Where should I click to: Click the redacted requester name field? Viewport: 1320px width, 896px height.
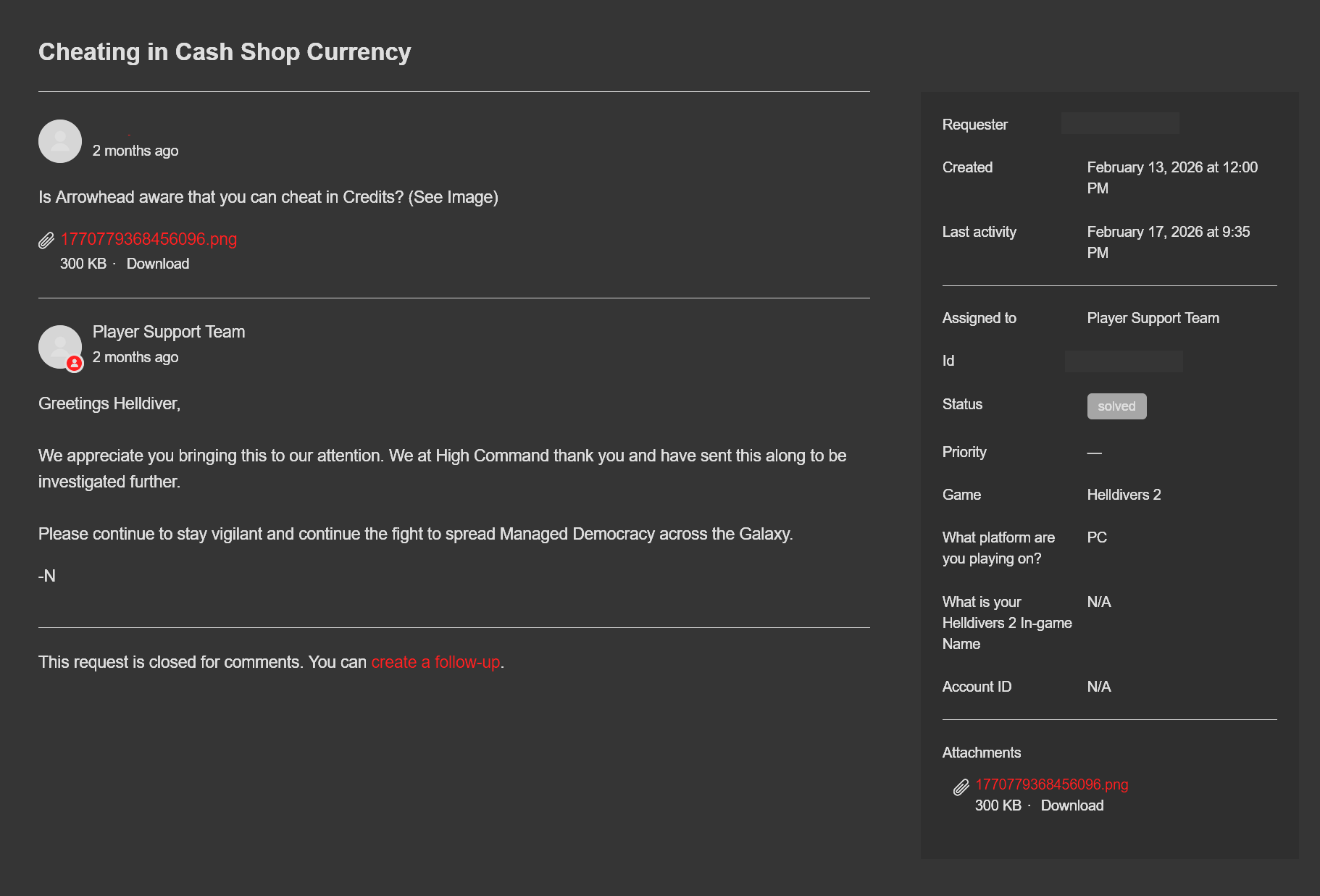(1120, 123)
